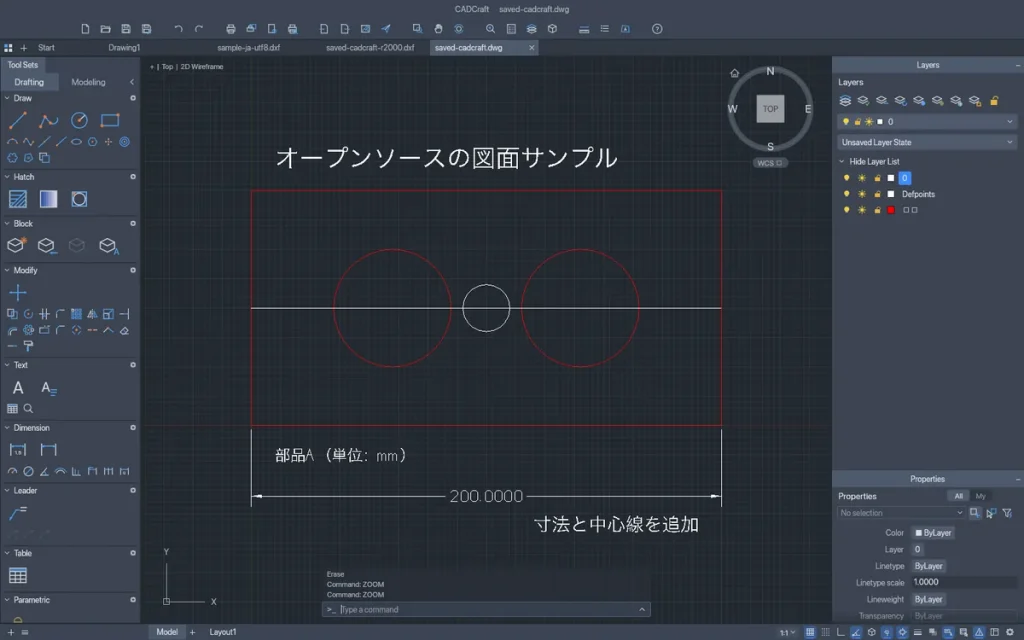
Task: Click the Print toolbar icon
Action: pos(231,29)
